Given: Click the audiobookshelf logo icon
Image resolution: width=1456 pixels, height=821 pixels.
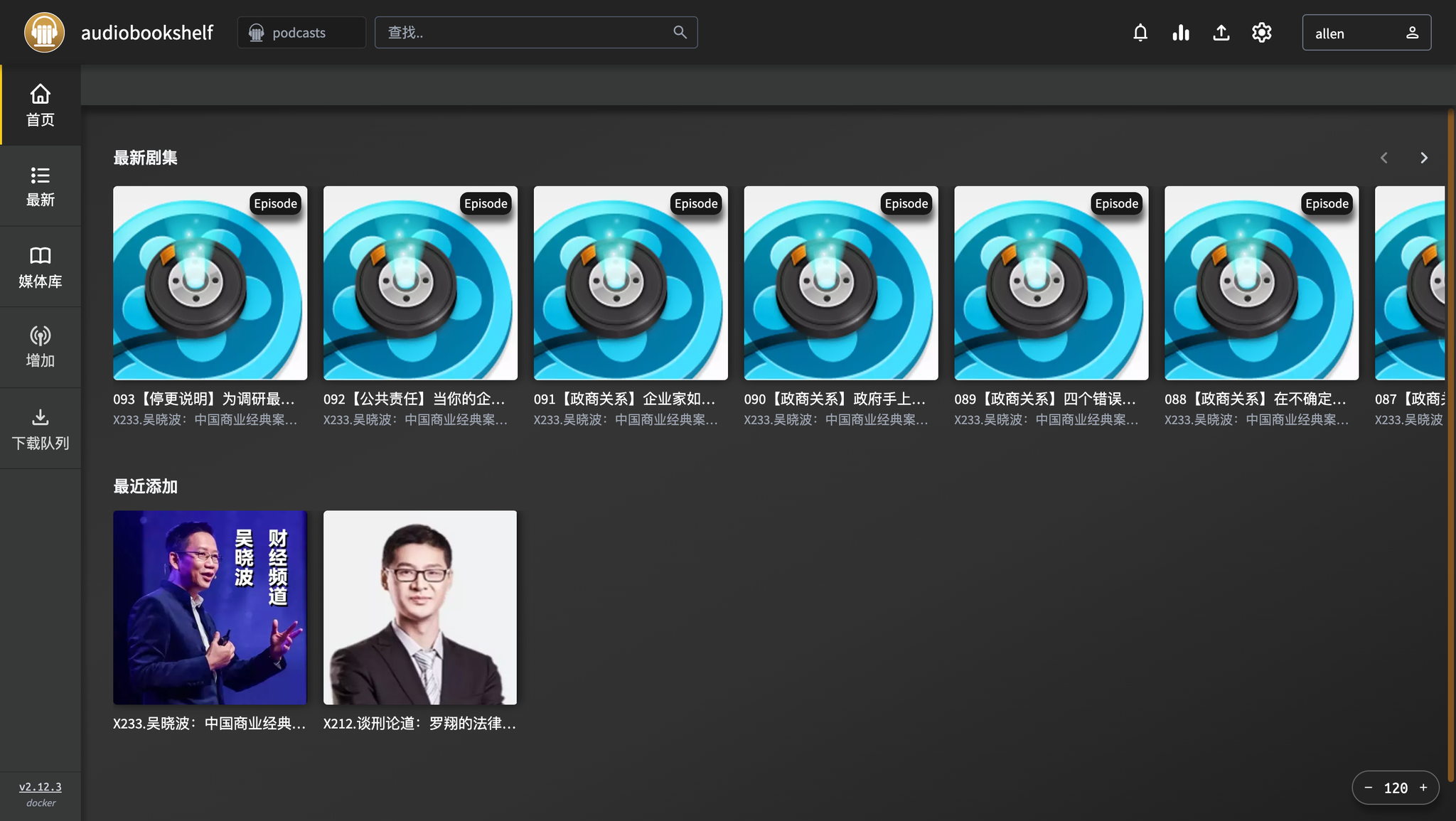Looking at the screenshot, I should tap(44, 33).
